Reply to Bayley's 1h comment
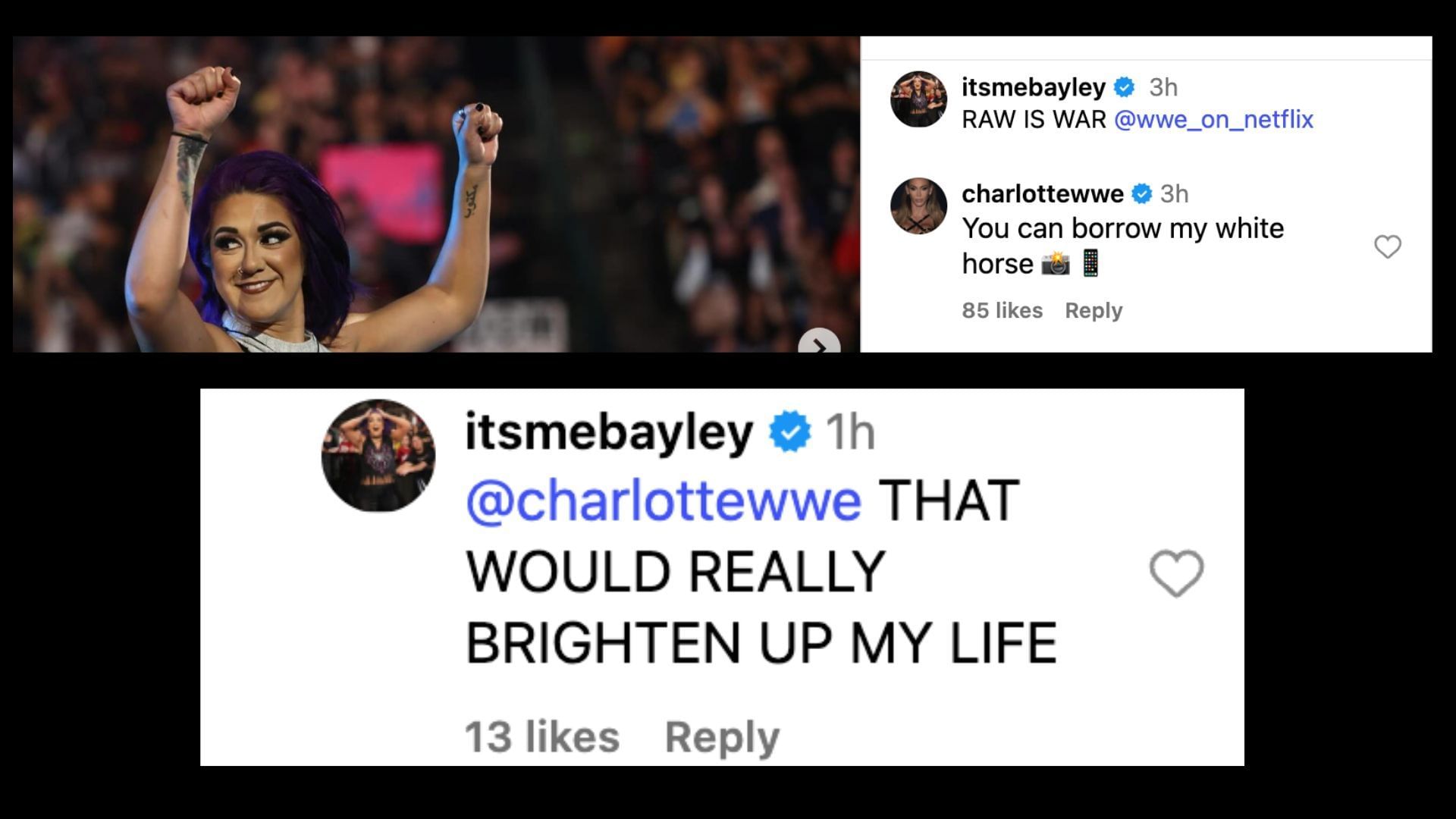The image size is (1456, 819). point(722,737)
